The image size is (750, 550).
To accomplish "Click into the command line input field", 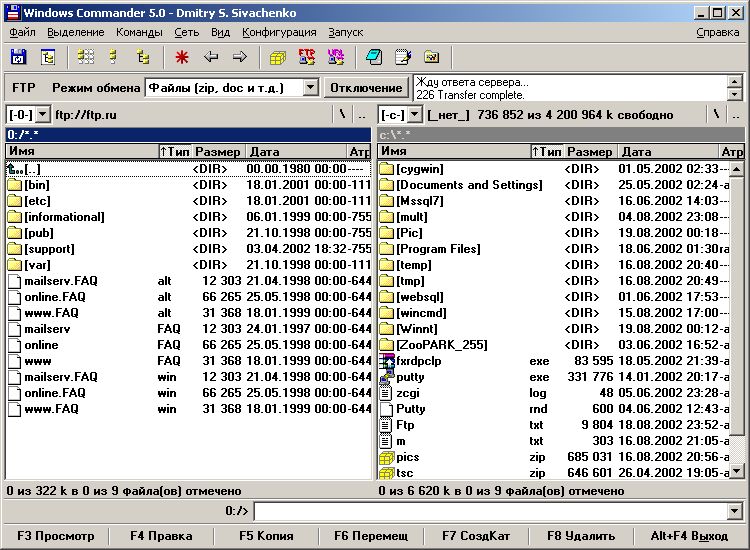I will pos(490,511).
